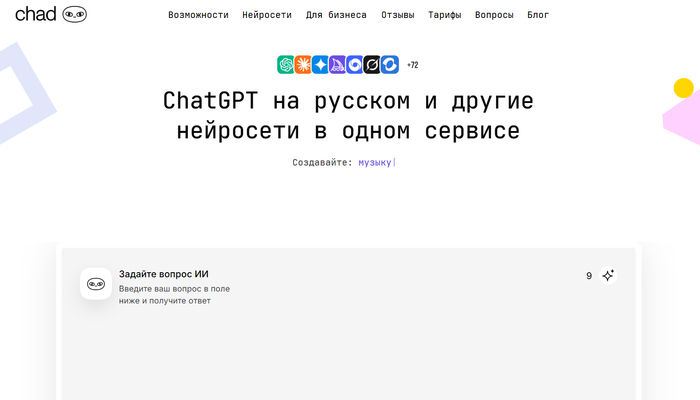
Task: Open the Нейросети menu item
Action: [267, 15]
